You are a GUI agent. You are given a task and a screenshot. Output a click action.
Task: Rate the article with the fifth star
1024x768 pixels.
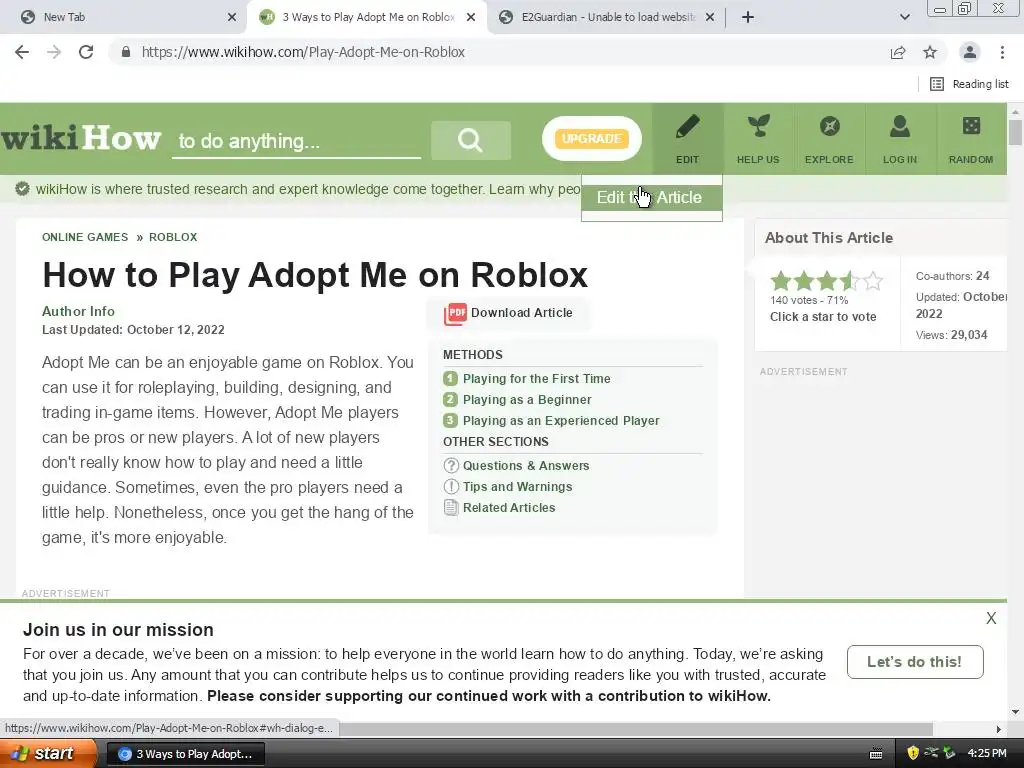[872, 281]
